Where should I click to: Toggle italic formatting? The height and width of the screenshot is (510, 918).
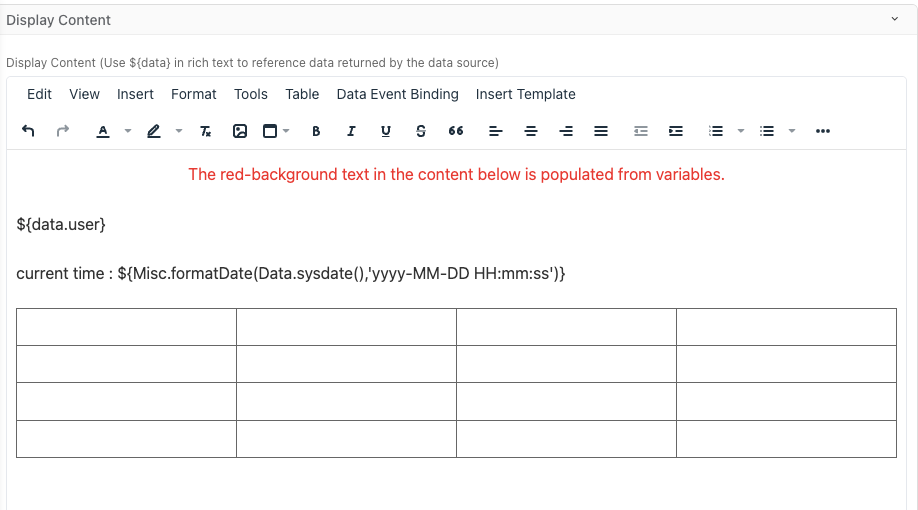351,131
